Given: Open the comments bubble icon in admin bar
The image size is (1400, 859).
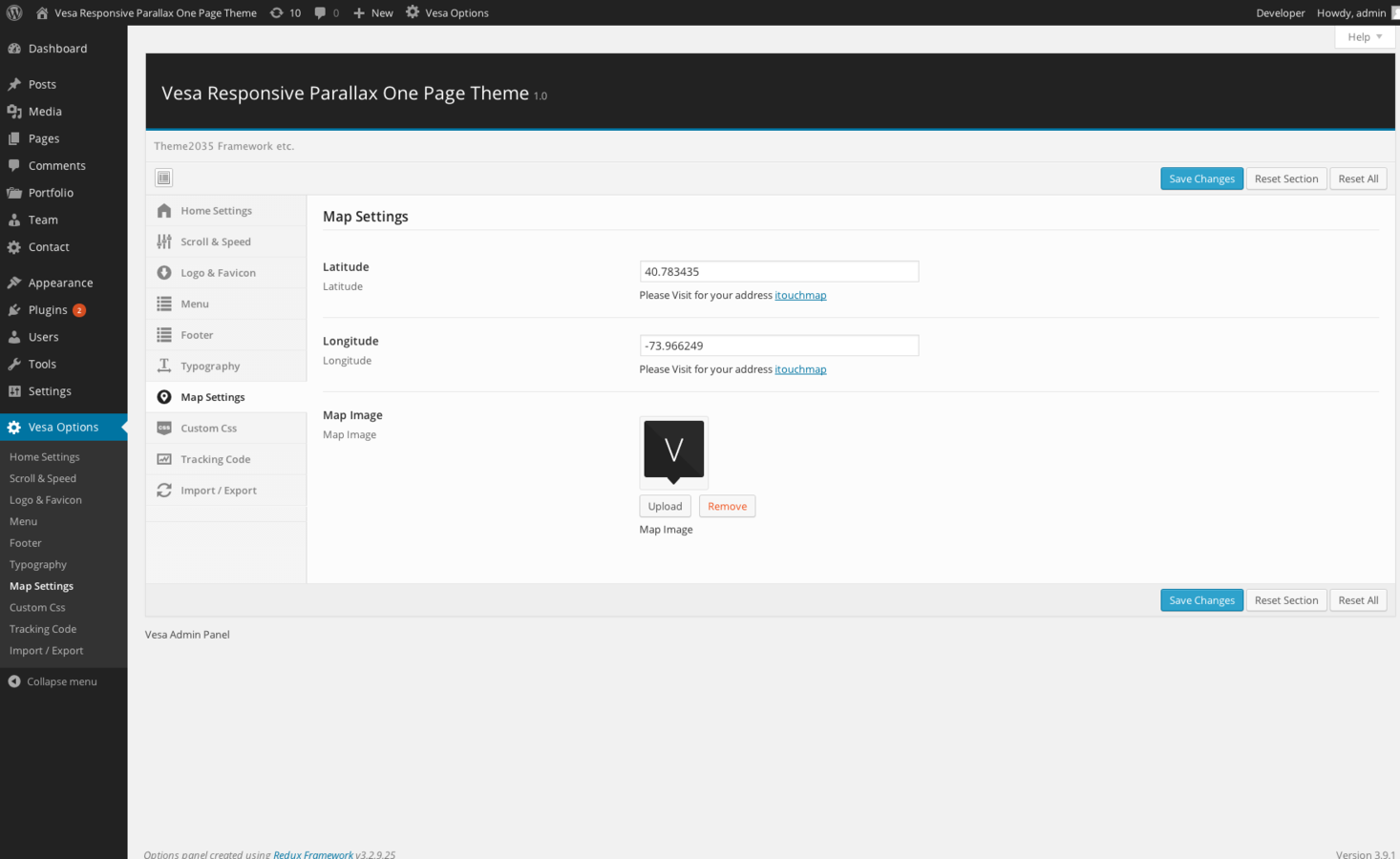Looking at the screenshot, I should [320, 12].
